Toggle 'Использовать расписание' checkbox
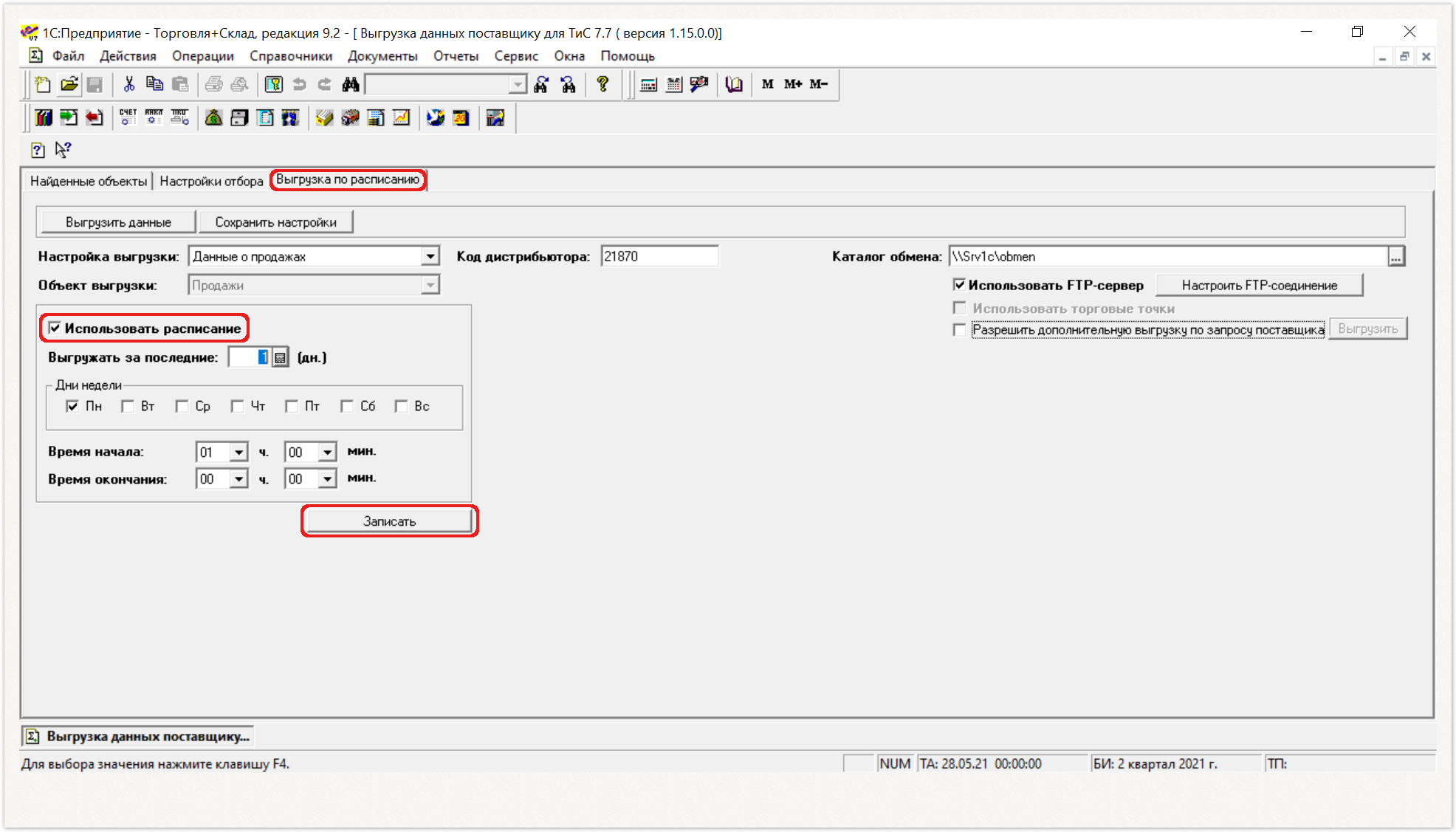The height and width of the screenshot is (832, 1456). pos(55,328)
